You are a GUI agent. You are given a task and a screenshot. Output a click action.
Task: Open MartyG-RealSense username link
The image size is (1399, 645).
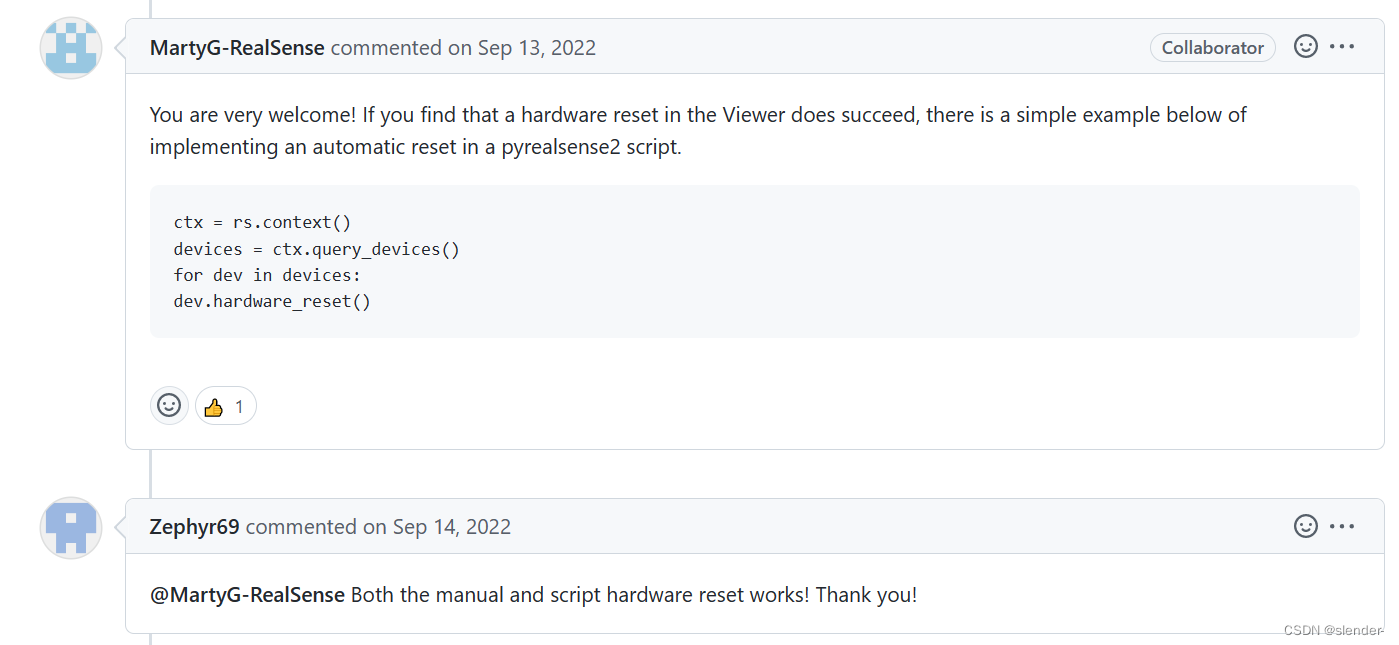coord(237,47)
